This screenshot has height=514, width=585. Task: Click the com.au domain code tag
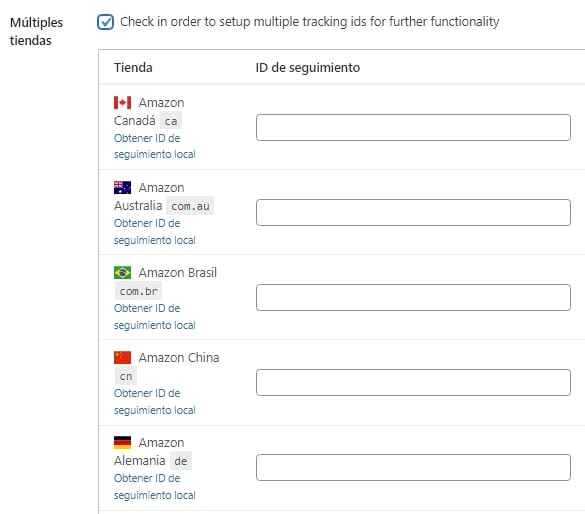[x=190, y=206]
